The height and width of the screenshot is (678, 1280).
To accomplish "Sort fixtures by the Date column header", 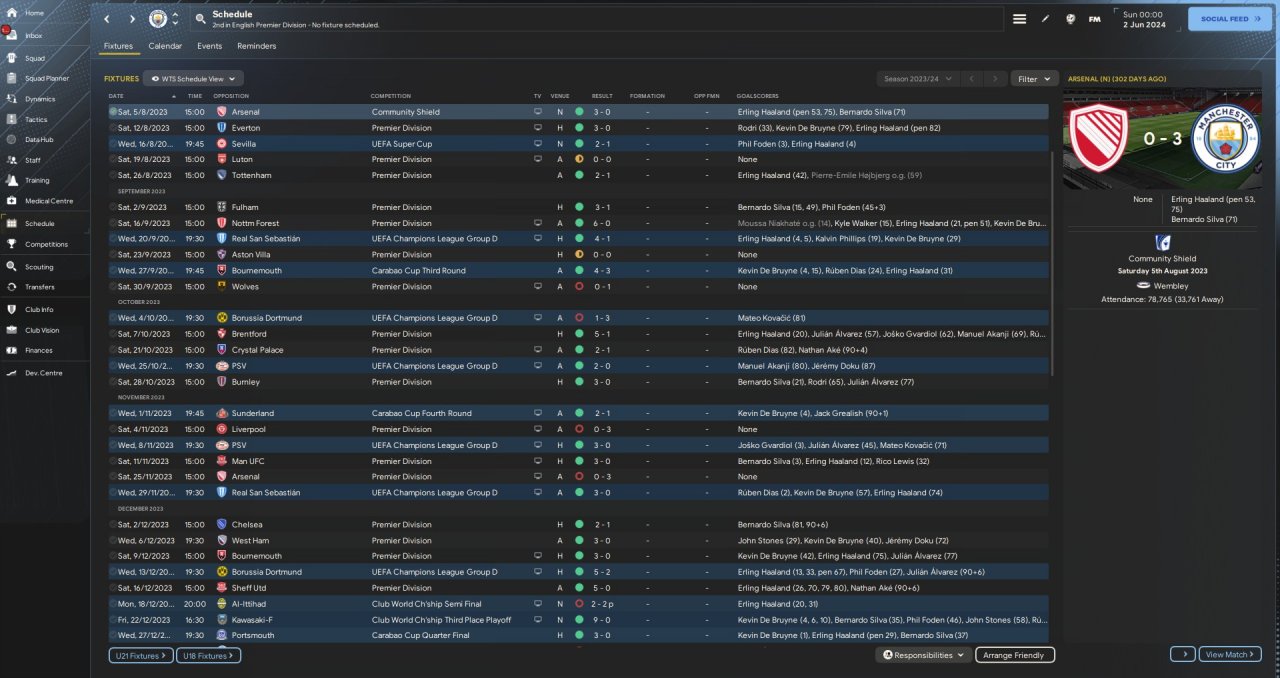I will 116,96.
